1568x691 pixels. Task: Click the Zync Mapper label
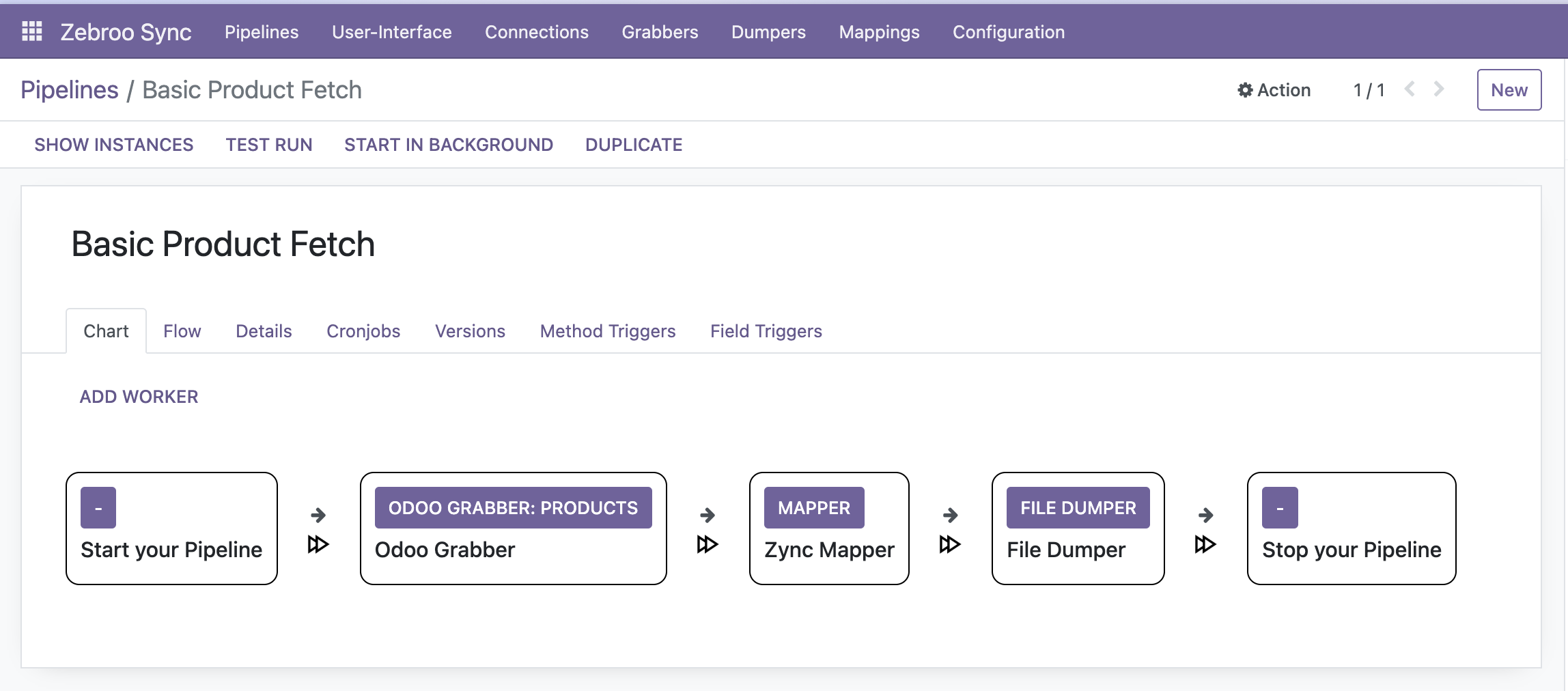click(x=830, y=550)
